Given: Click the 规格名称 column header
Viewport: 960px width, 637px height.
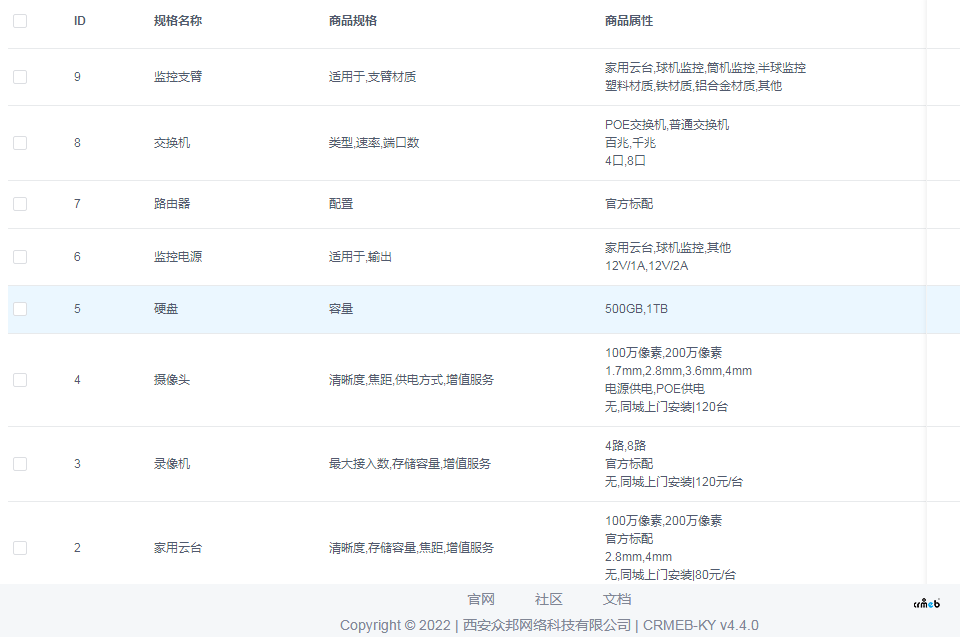Looking at the screenshot, I should (178, 21).
